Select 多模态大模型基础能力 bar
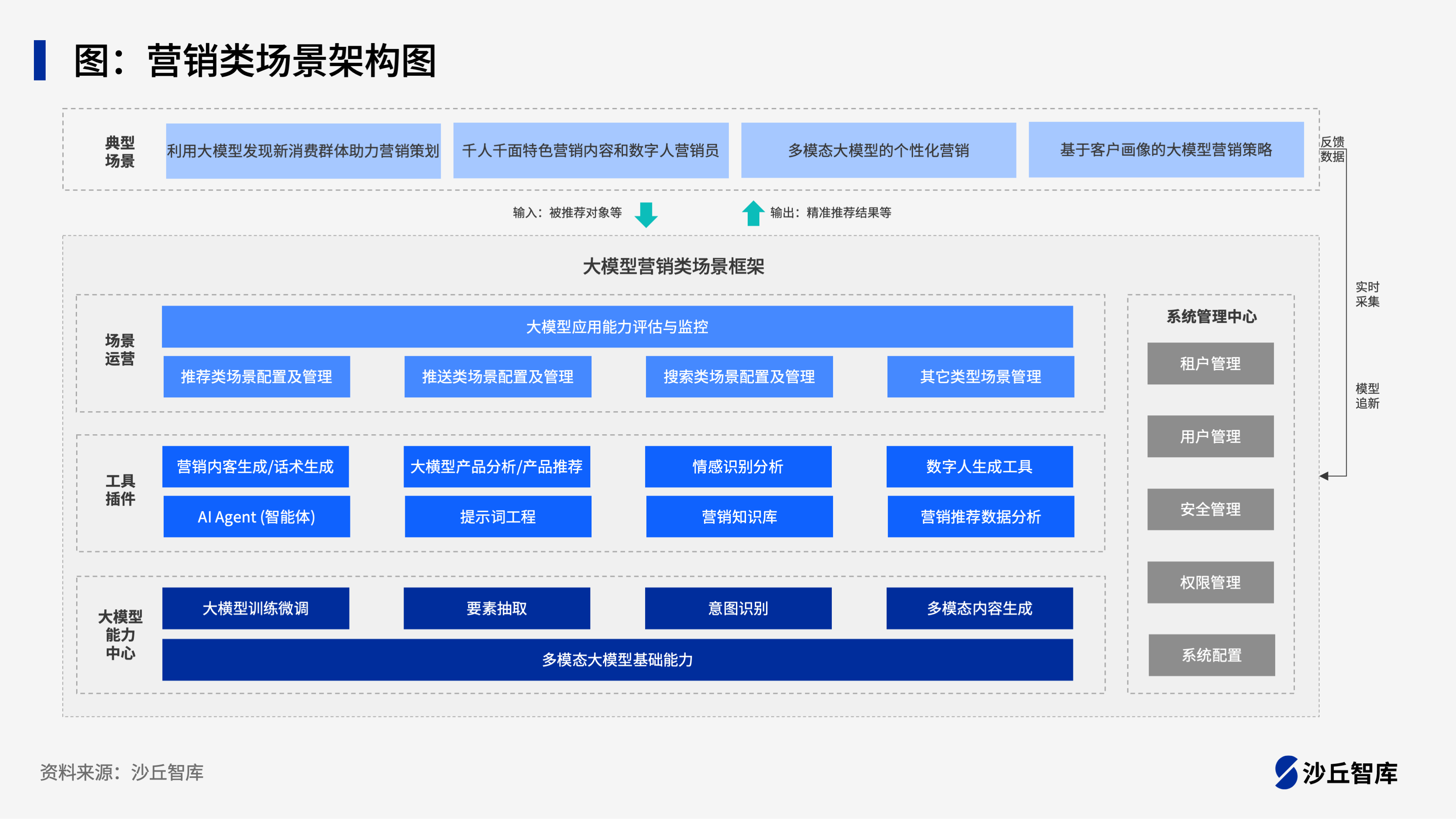This screenshot has width=1456, height=819. click(617, 659)
